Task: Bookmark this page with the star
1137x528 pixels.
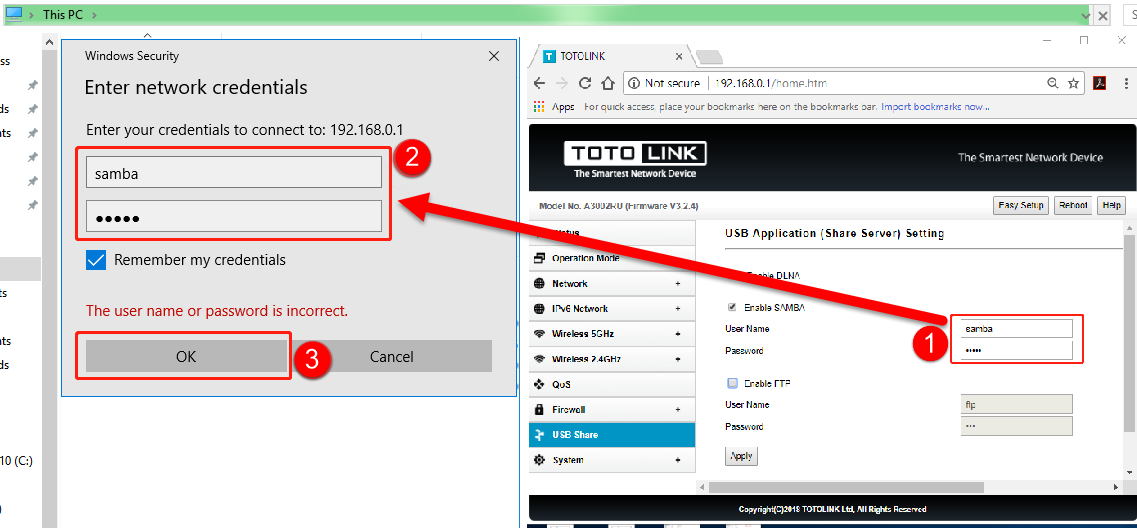Action: click(x=1073, y=83)
